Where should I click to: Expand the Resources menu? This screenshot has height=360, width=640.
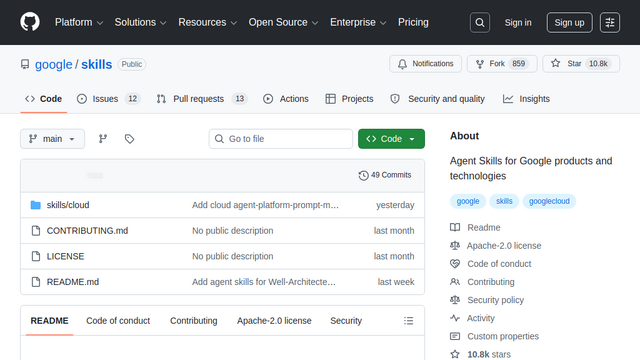click(207, 22)
